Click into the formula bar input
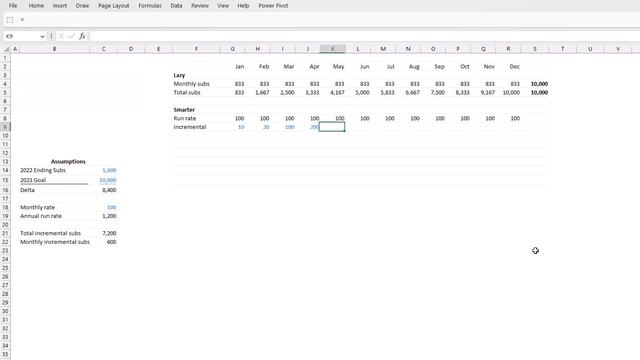Viewport: 640px width, 360px height. (364, 36)
